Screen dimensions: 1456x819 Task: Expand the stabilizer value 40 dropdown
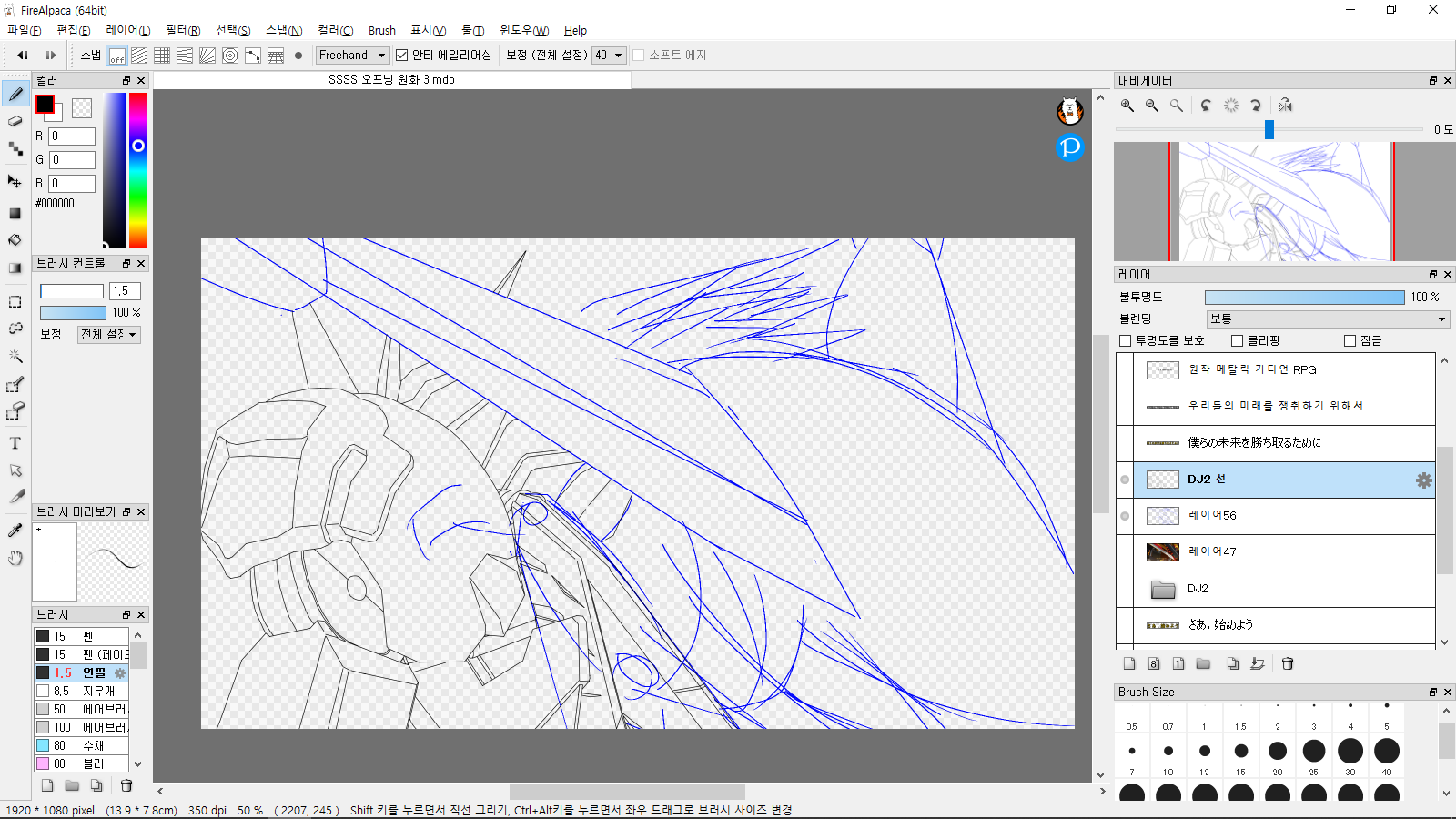point(609,56)
